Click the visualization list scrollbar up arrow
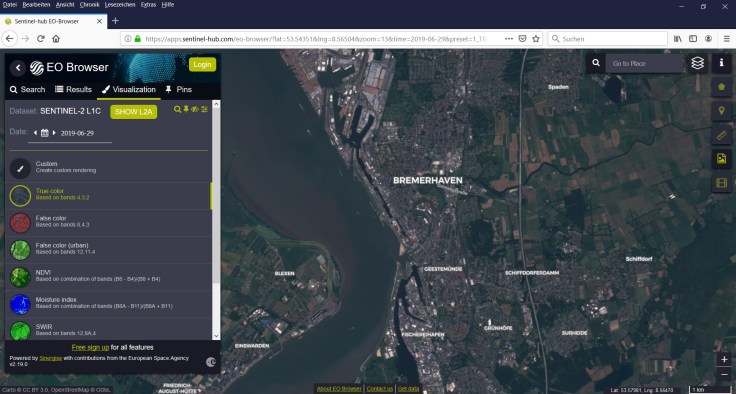Image resolution: width=736 pixels, height=394 pixels. [216, 105]
